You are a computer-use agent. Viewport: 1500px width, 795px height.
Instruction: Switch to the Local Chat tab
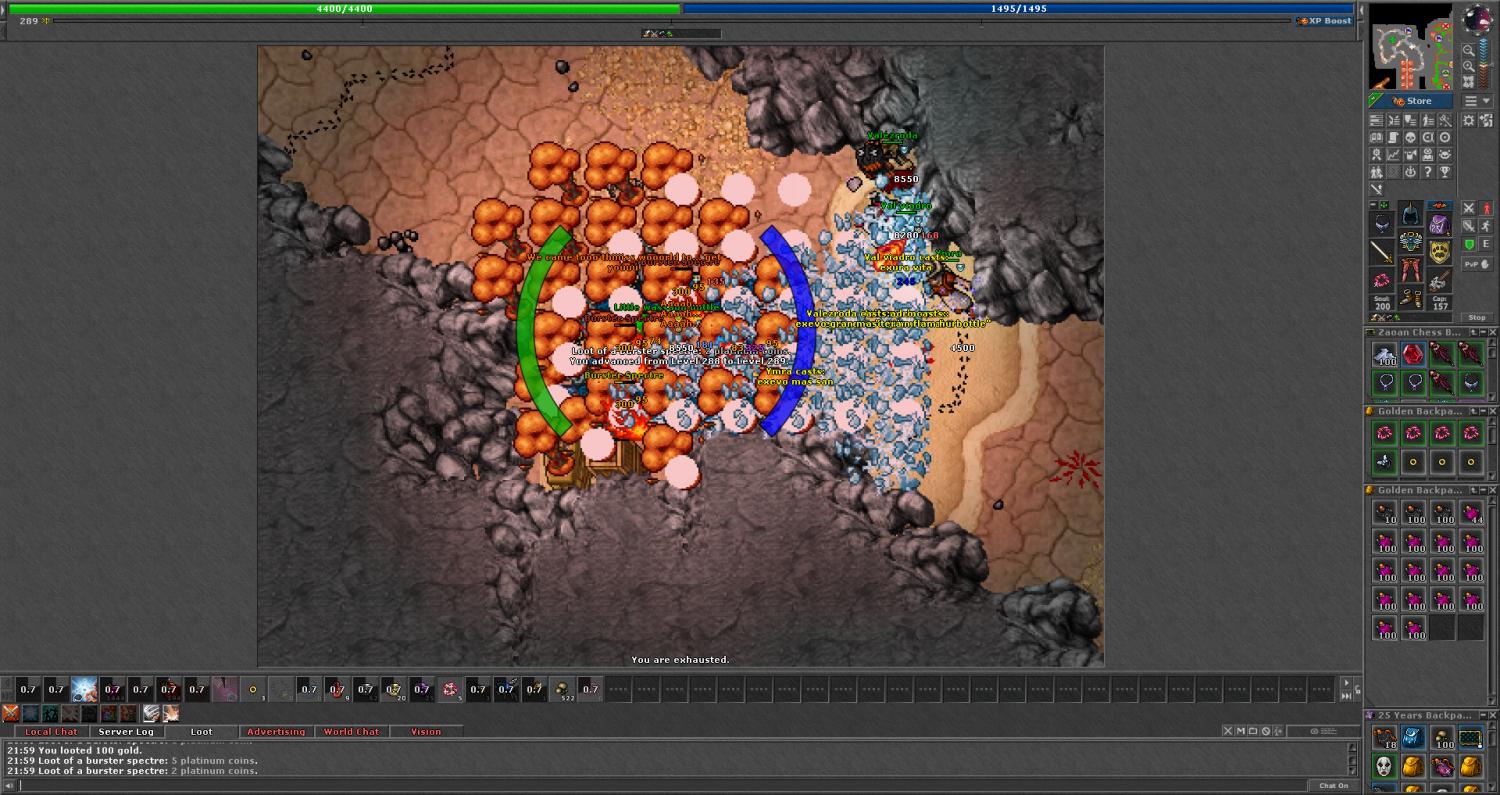pos(51,732)
